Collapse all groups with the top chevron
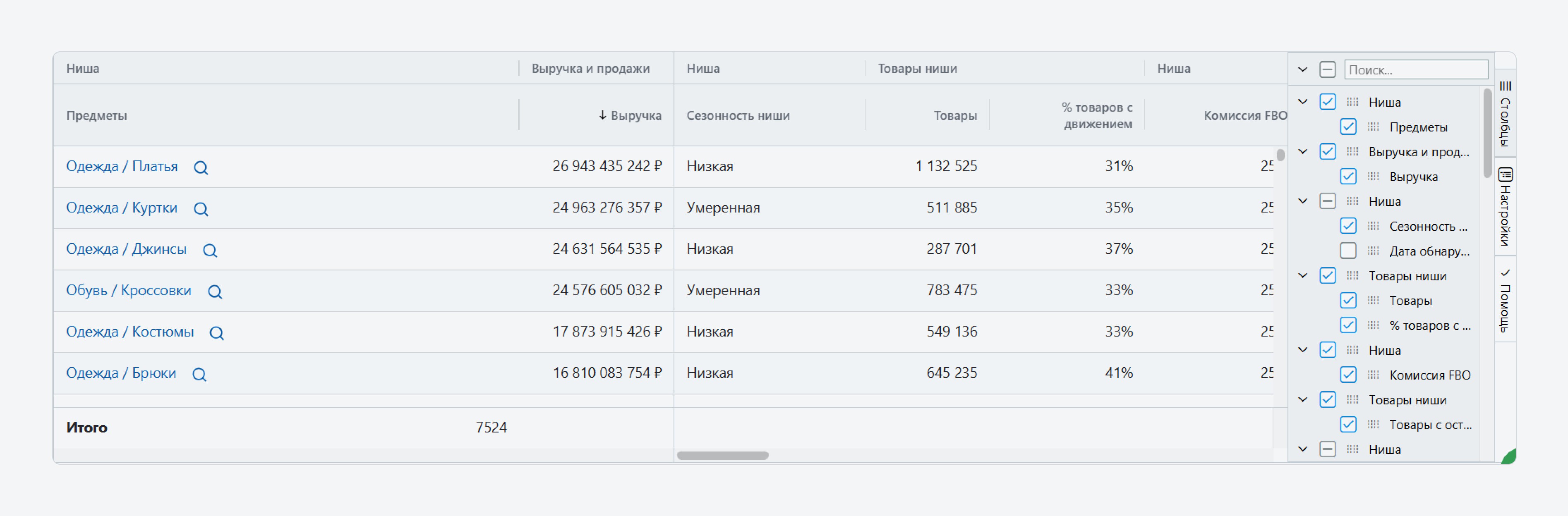Screen dimensions: 1568x516 click(1303, 69)
